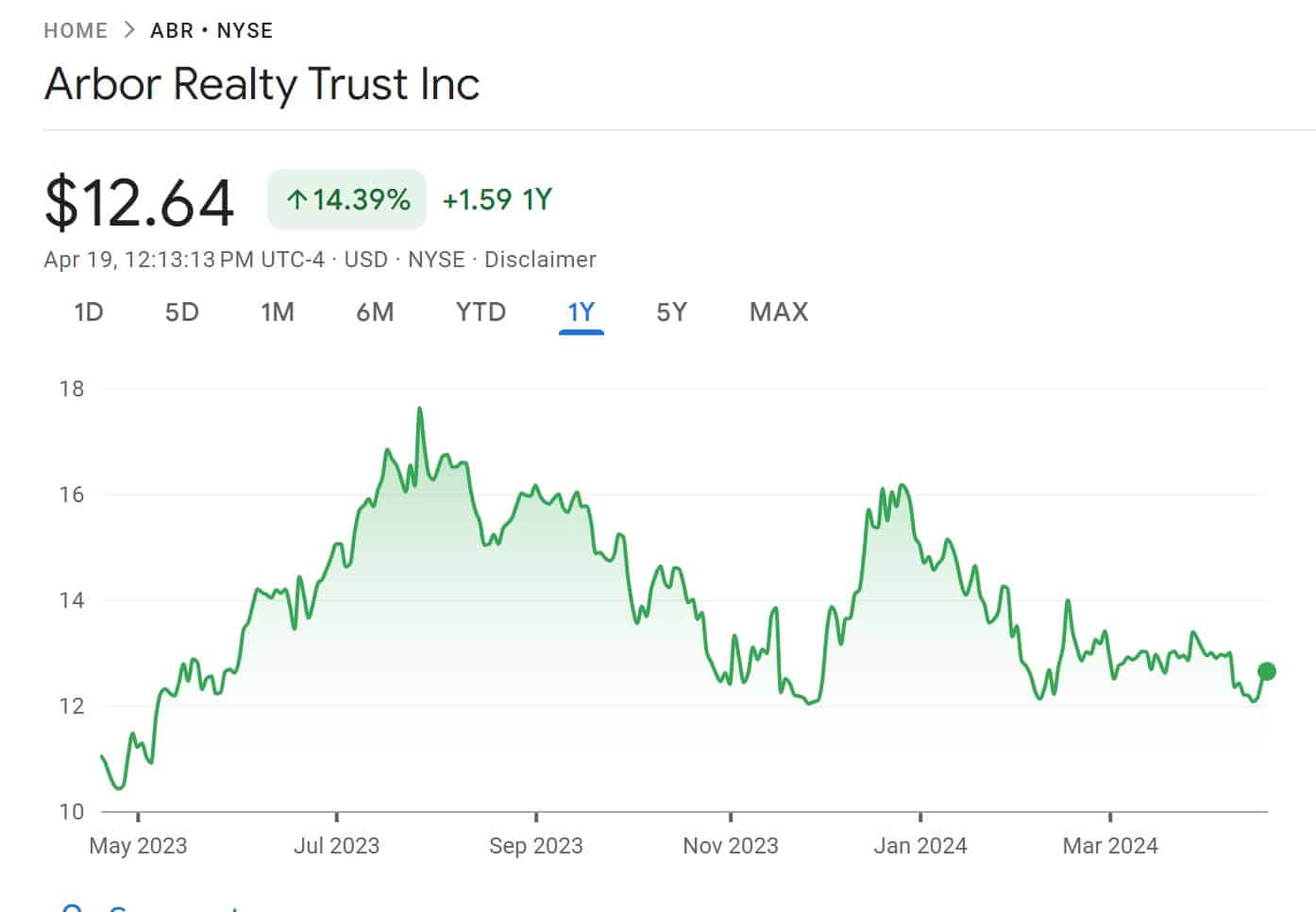
Task: Open the Disclaimer link
Action: (540, 259)
